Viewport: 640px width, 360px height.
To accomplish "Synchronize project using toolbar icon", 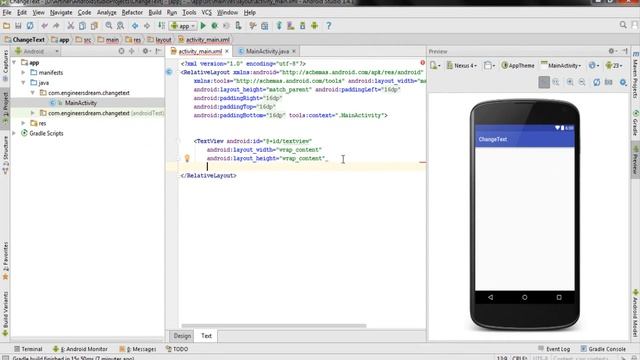I will [30, 26].
